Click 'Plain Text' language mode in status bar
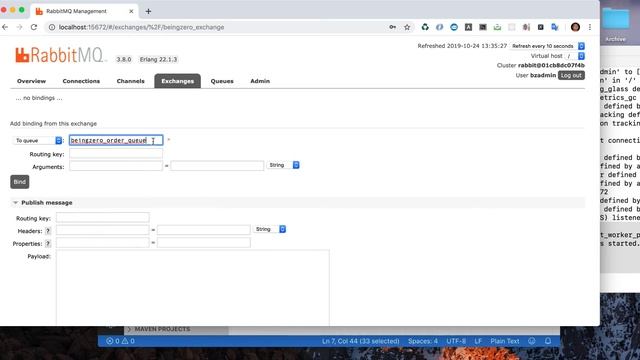 click(505, 341)
